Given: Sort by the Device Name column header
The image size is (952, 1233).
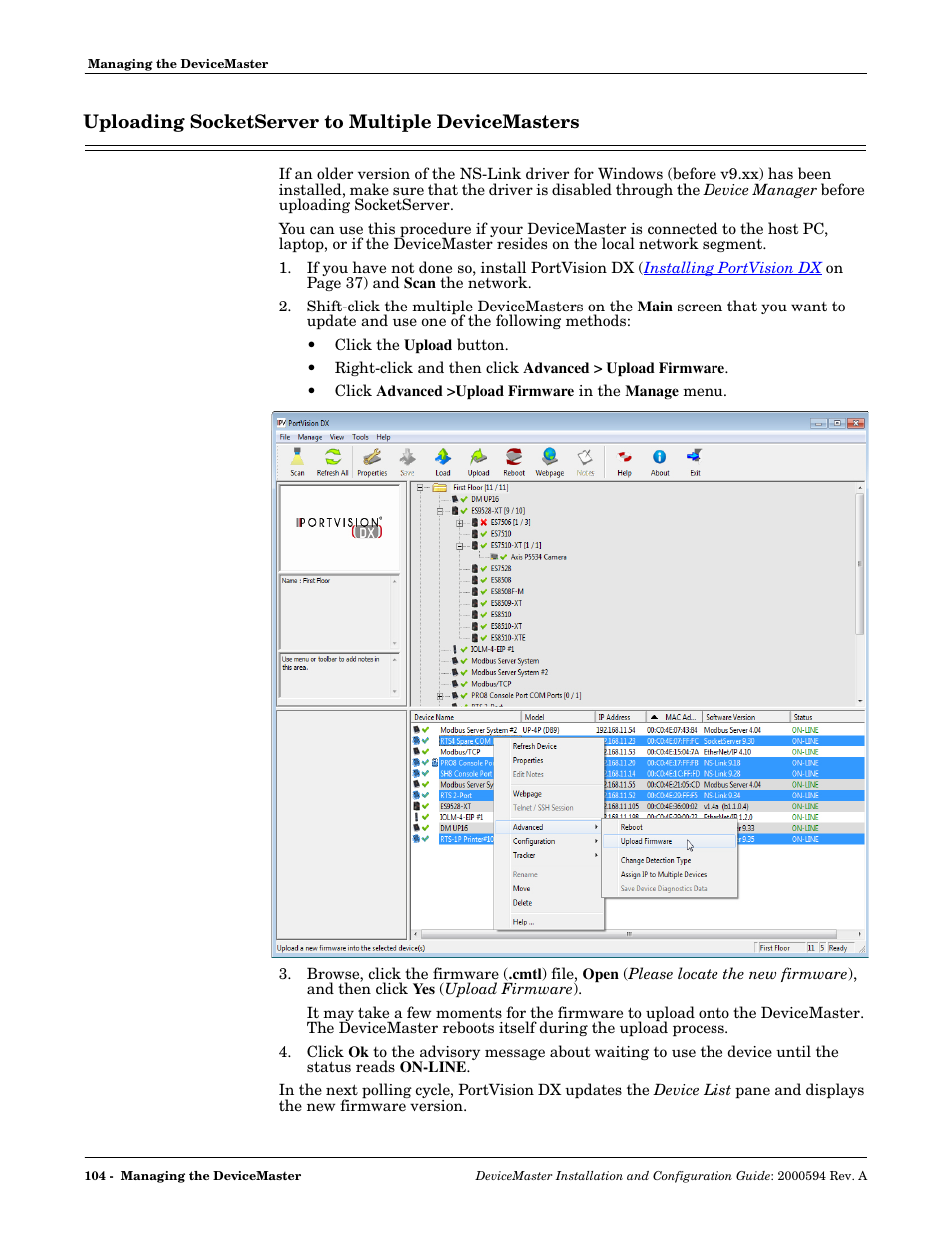Looking at the screenshot, I should click(x=466, y=717).
